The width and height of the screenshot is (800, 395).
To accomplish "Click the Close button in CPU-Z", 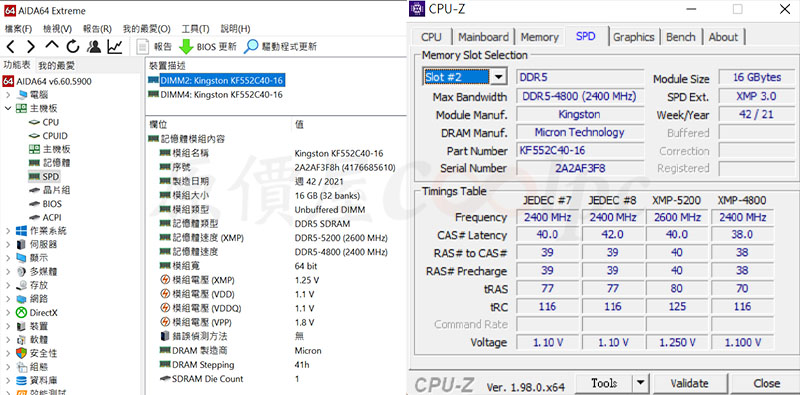I will coord(766,383).
